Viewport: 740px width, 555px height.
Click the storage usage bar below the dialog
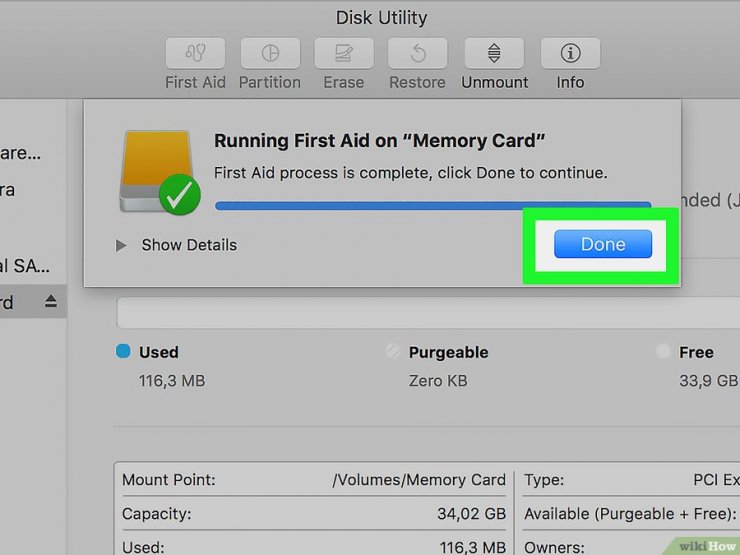[428, 312]
